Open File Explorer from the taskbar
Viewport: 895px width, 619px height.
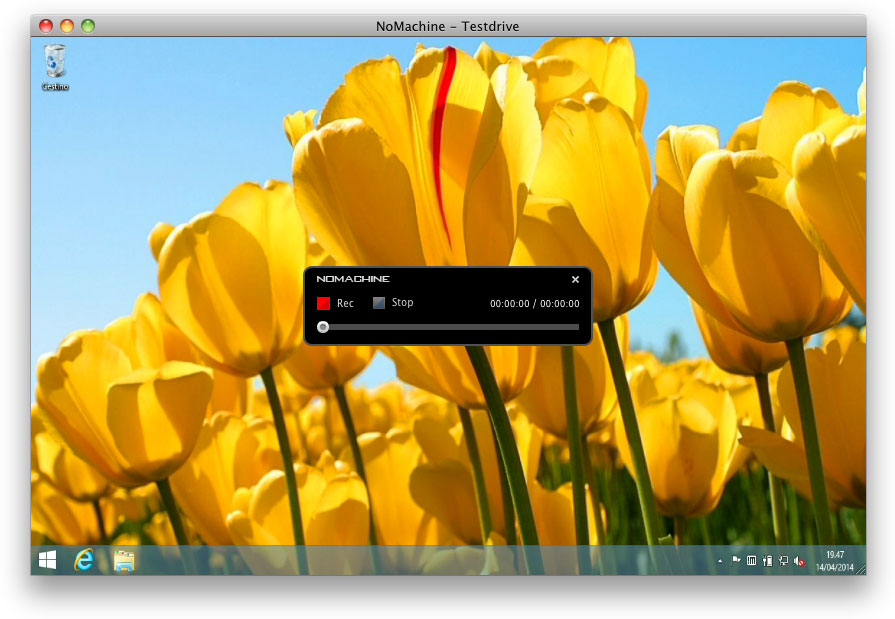pyautogui.click(x=124, y=560)
